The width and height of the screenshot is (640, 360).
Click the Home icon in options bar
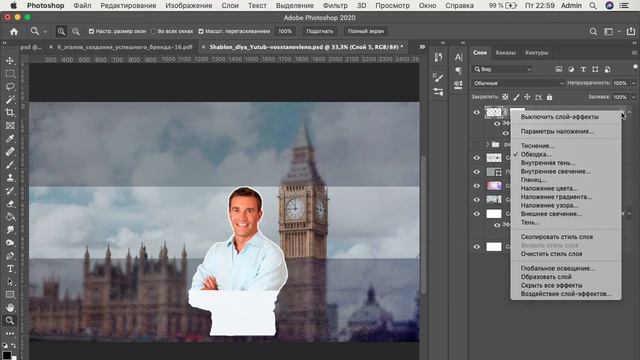click(14, 31)
